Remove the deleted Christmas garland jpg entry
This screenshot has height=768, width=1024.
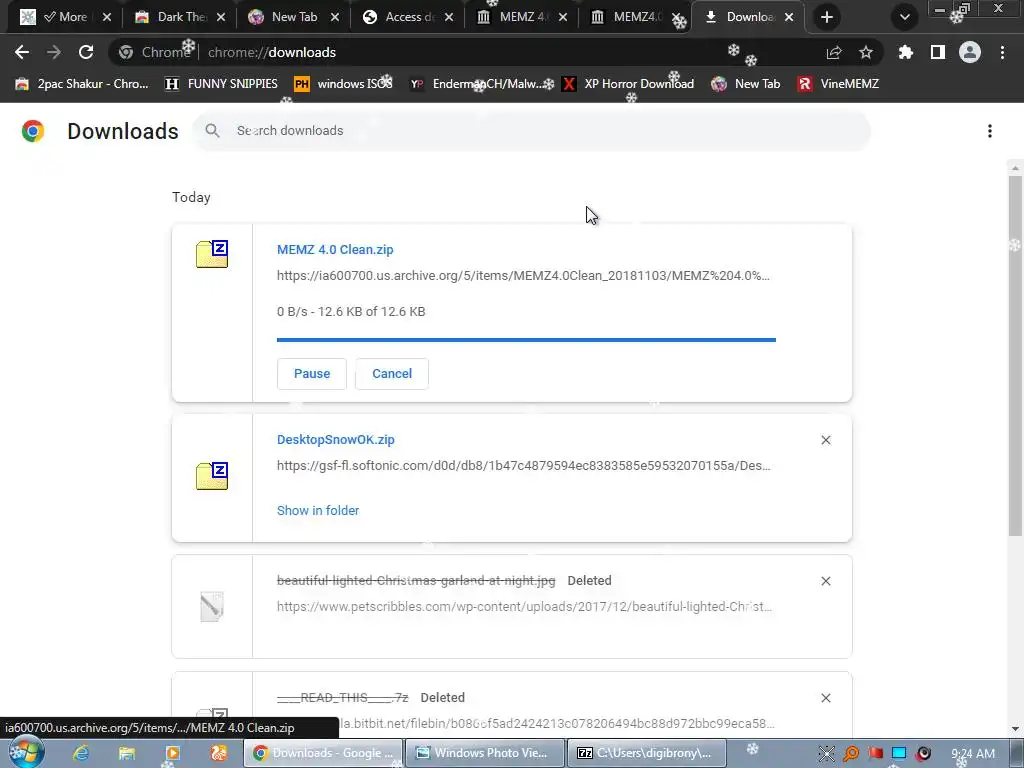[826, 581]
